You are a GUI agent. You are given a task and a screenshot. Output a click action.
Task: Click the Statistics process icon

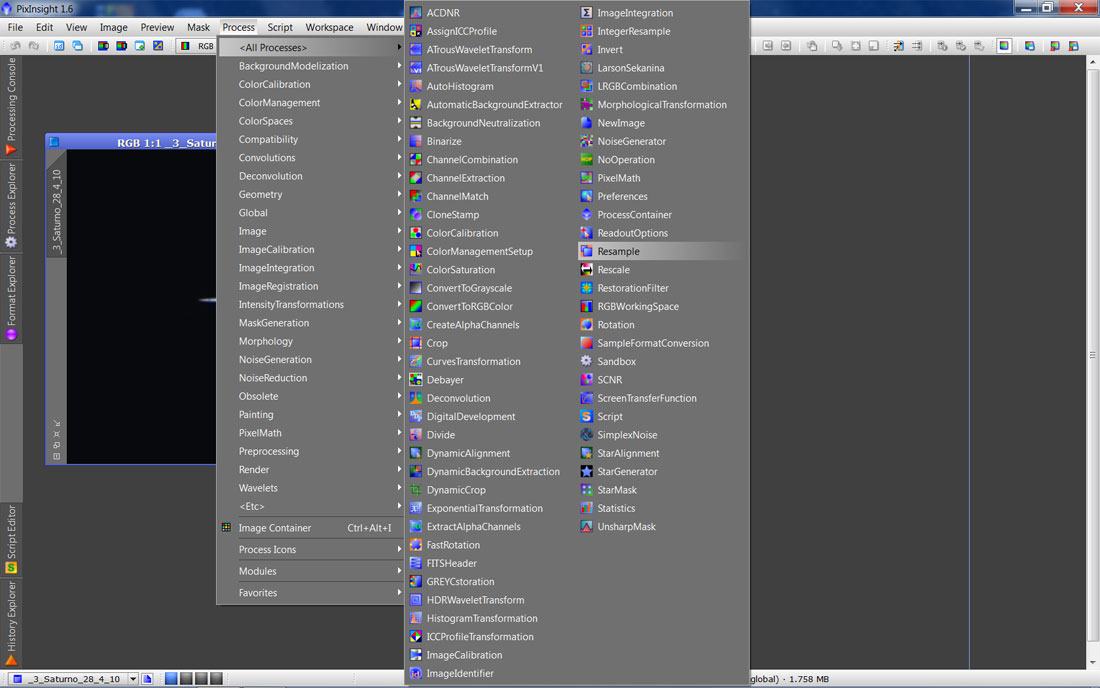[x=586, y=508]
